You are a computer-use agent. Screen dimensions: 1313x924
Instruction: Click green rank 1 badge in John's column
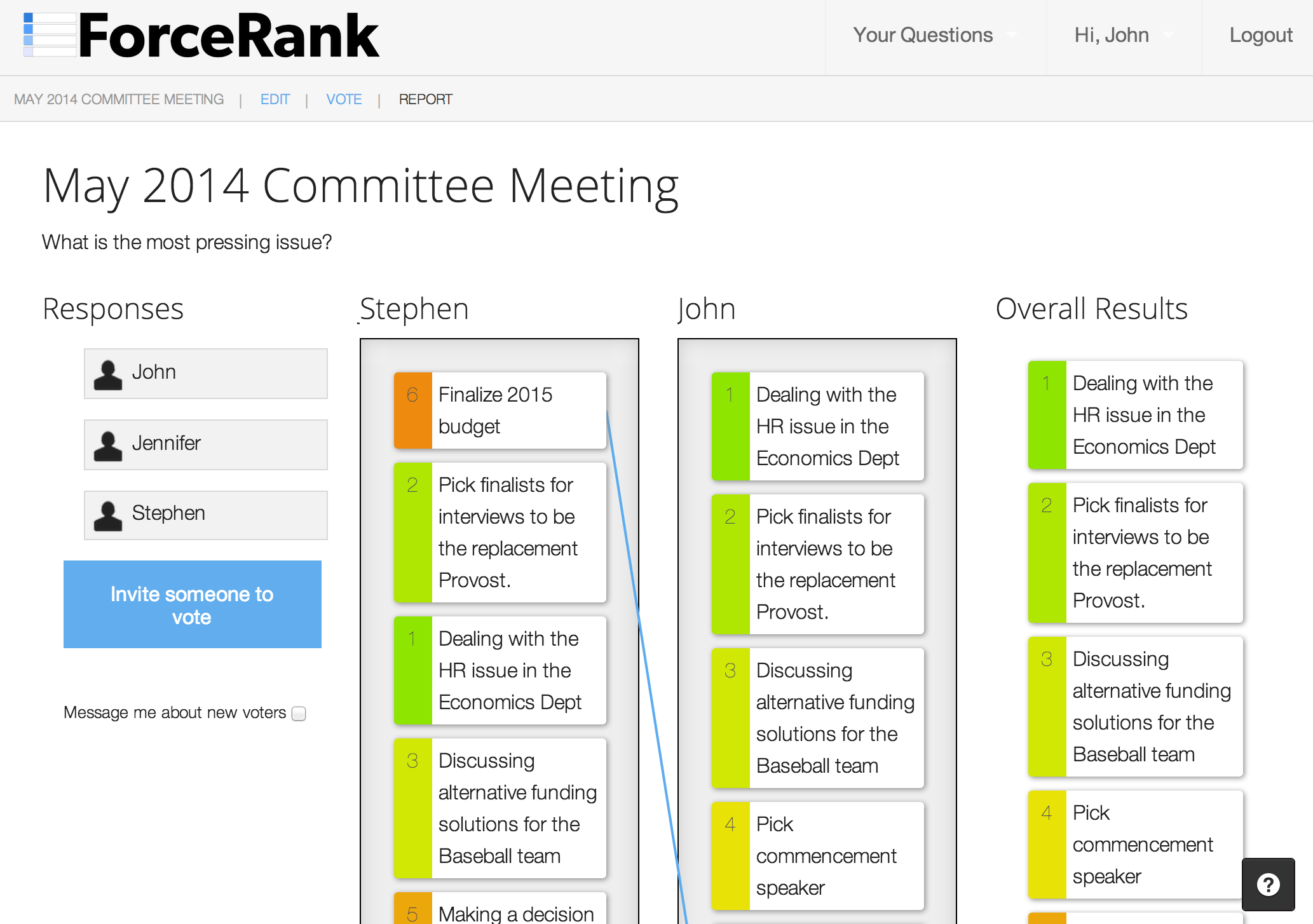point(730,426)
